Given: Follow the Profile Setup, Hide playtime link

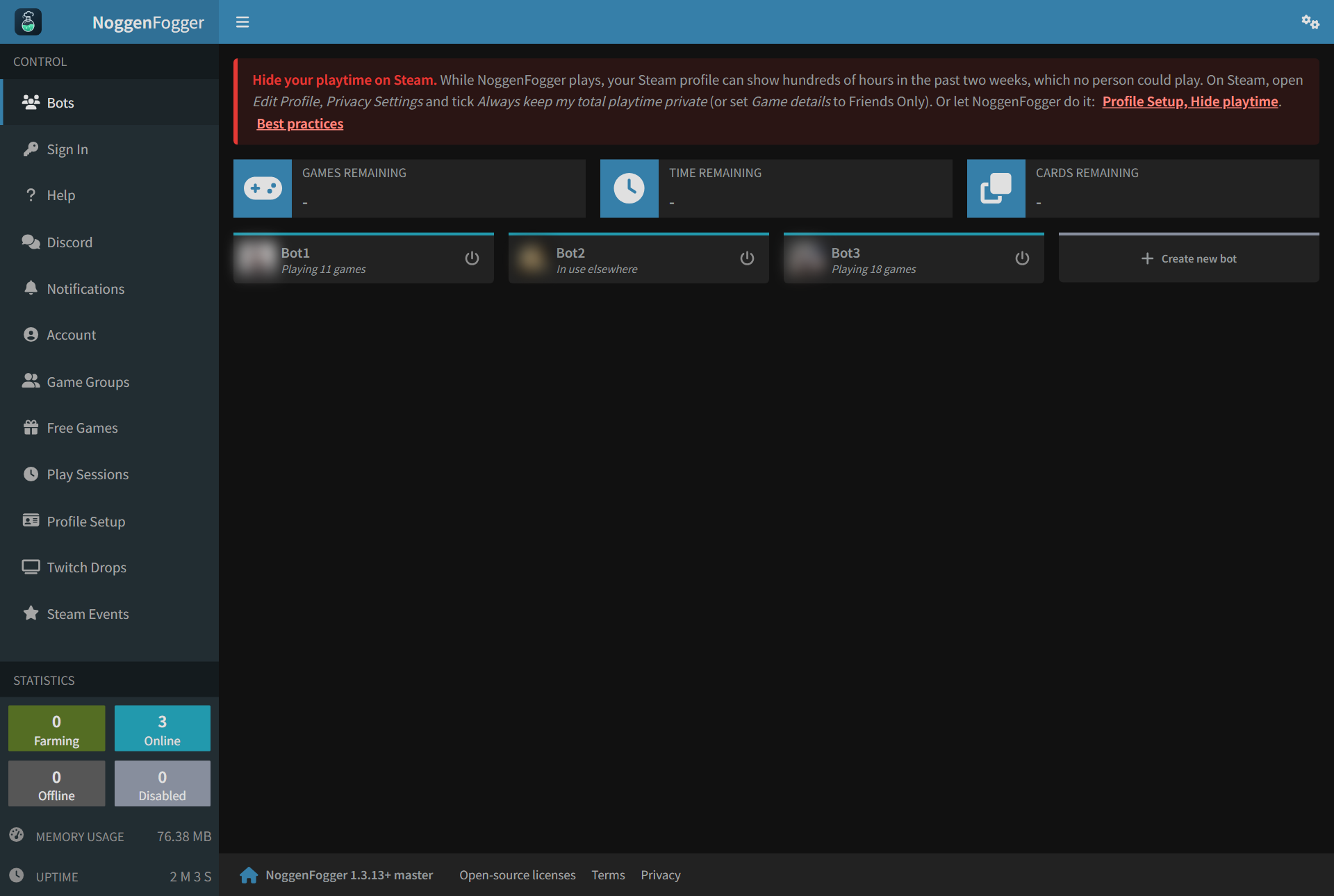Looking at the screenshot, I should pyautogui.click(x=1190, y=101).
